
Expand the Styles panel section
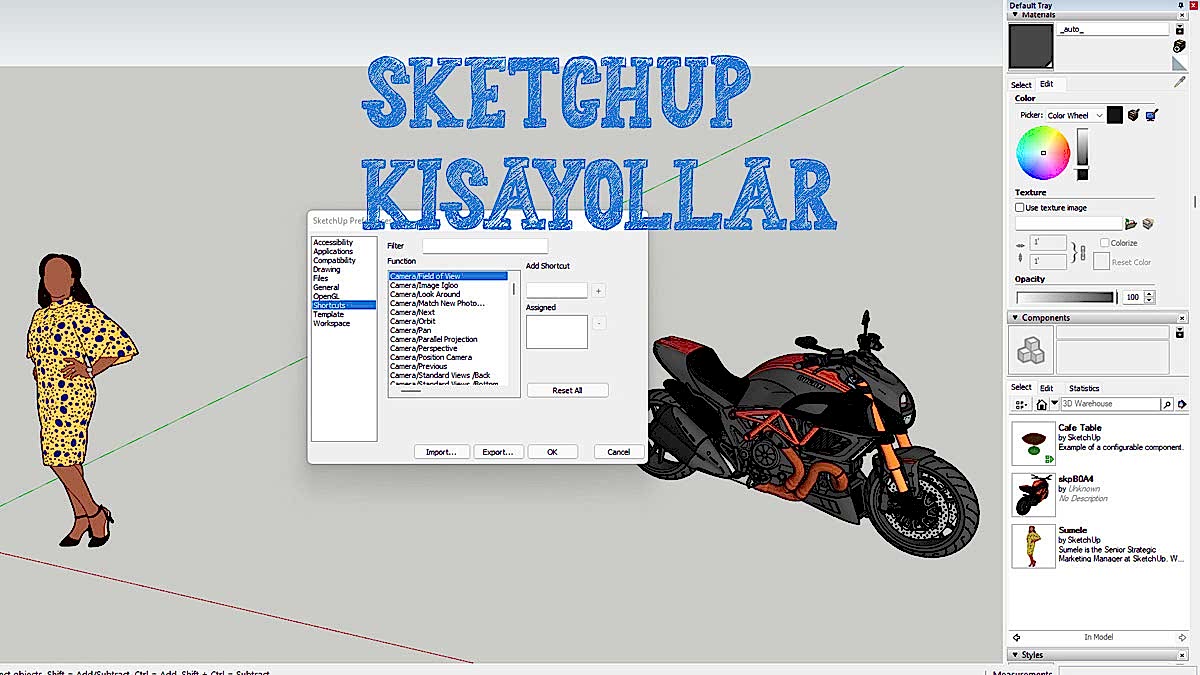tap(1013, 655)
